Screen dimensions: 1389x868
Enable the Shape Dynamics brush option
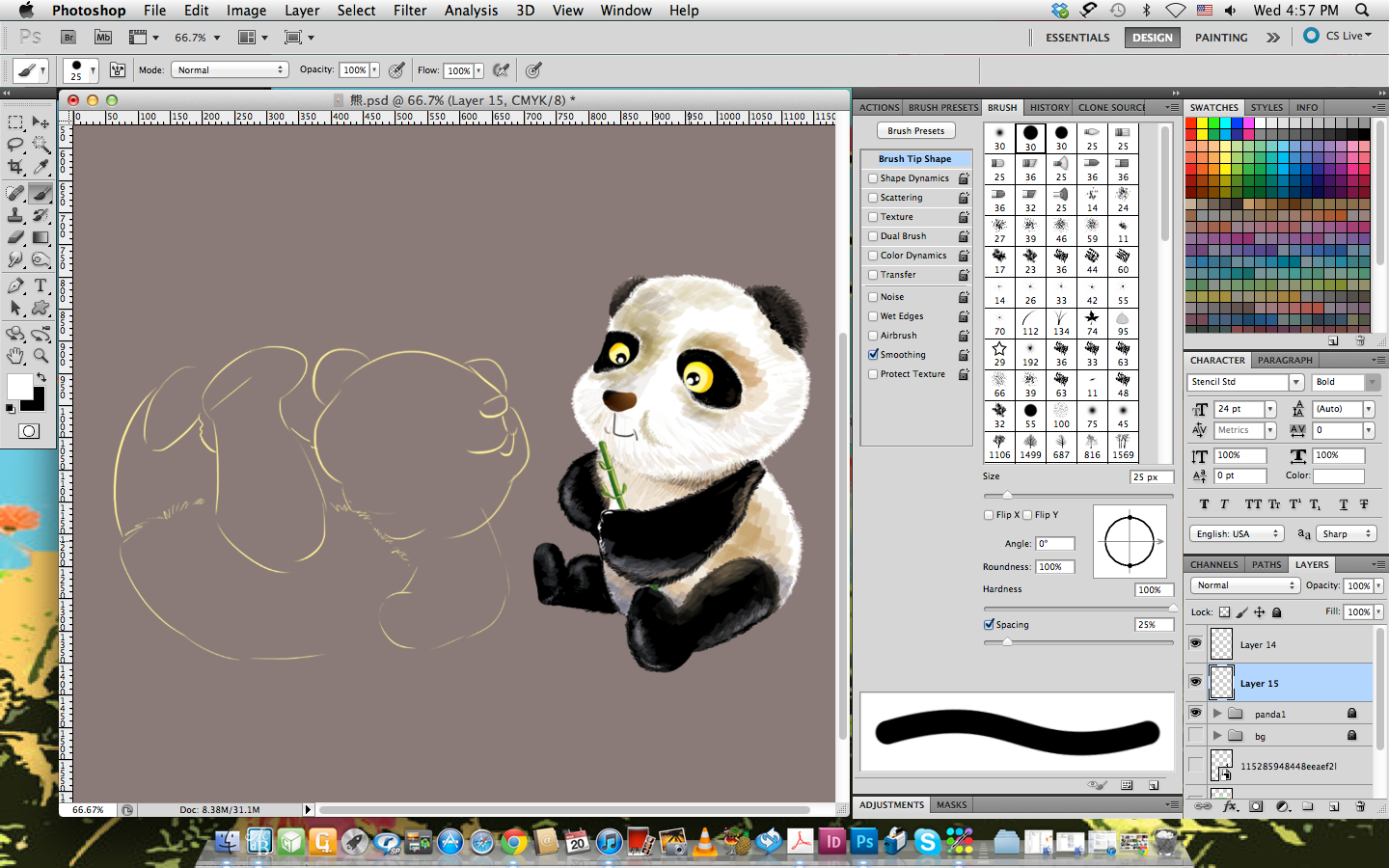pos(873,177)
